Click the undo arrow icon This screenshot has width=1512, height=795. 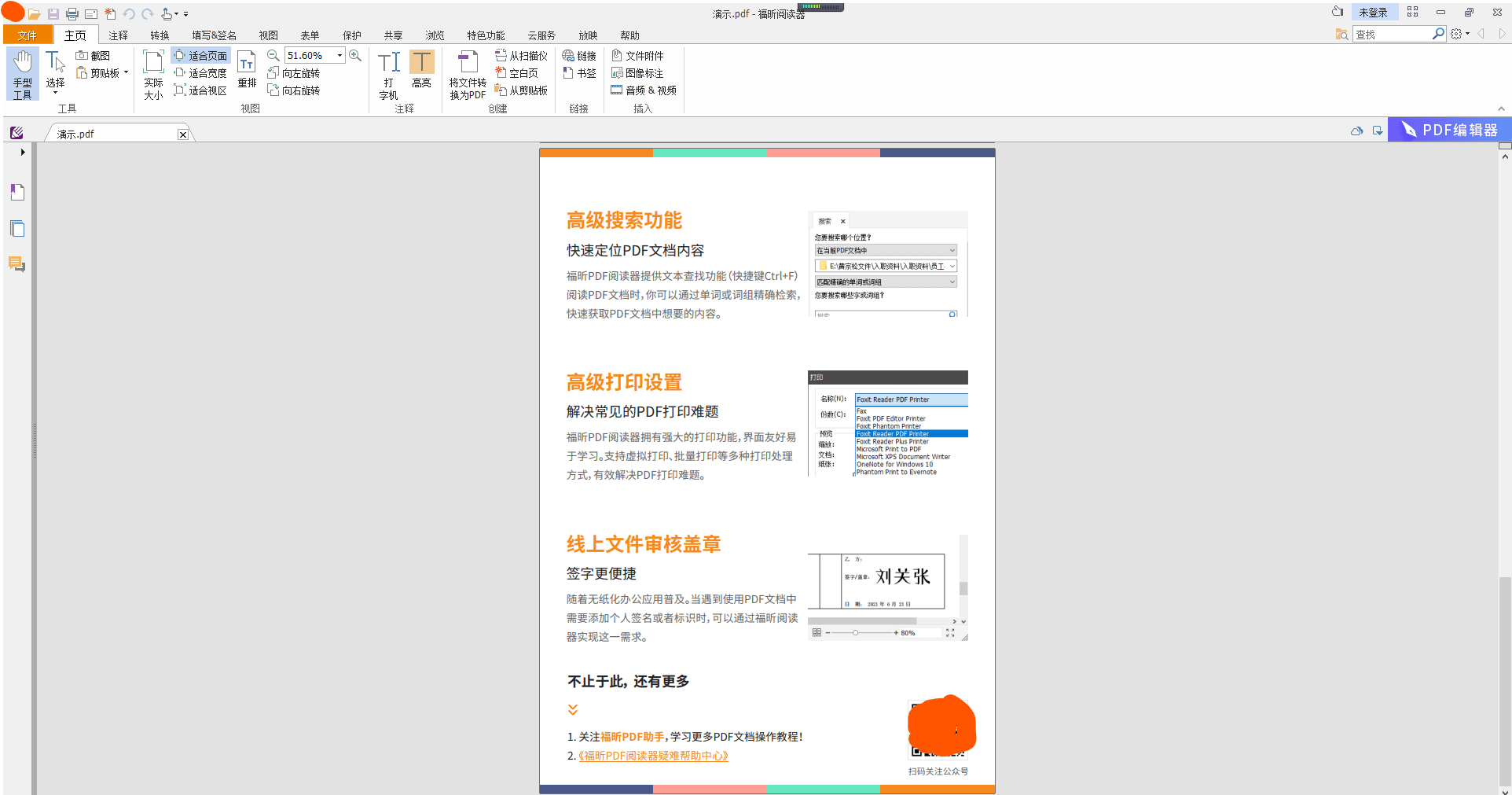point(129,14)
